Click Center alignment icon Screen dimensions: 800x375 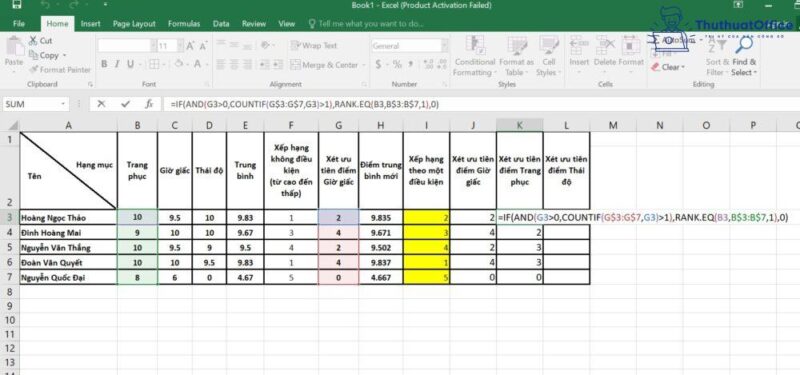234,65
